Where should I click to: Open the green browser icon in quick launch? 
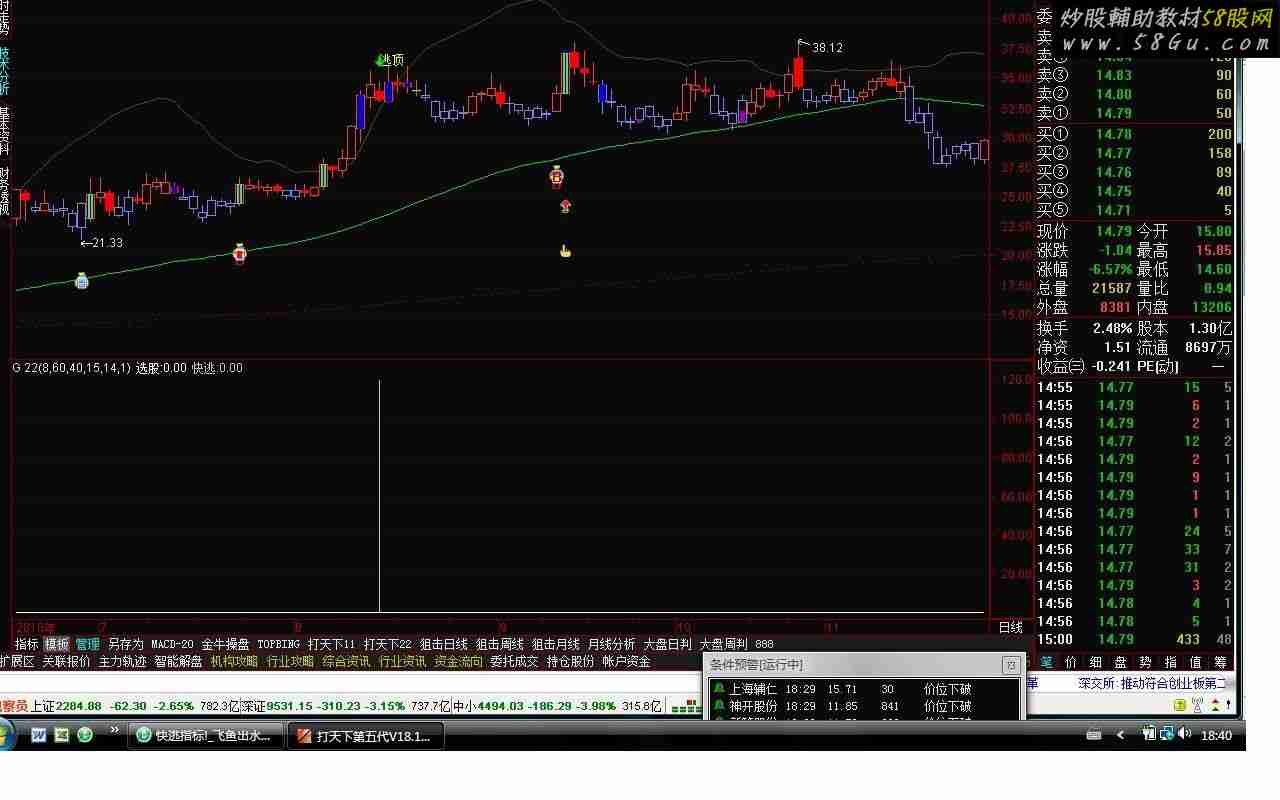85,735
